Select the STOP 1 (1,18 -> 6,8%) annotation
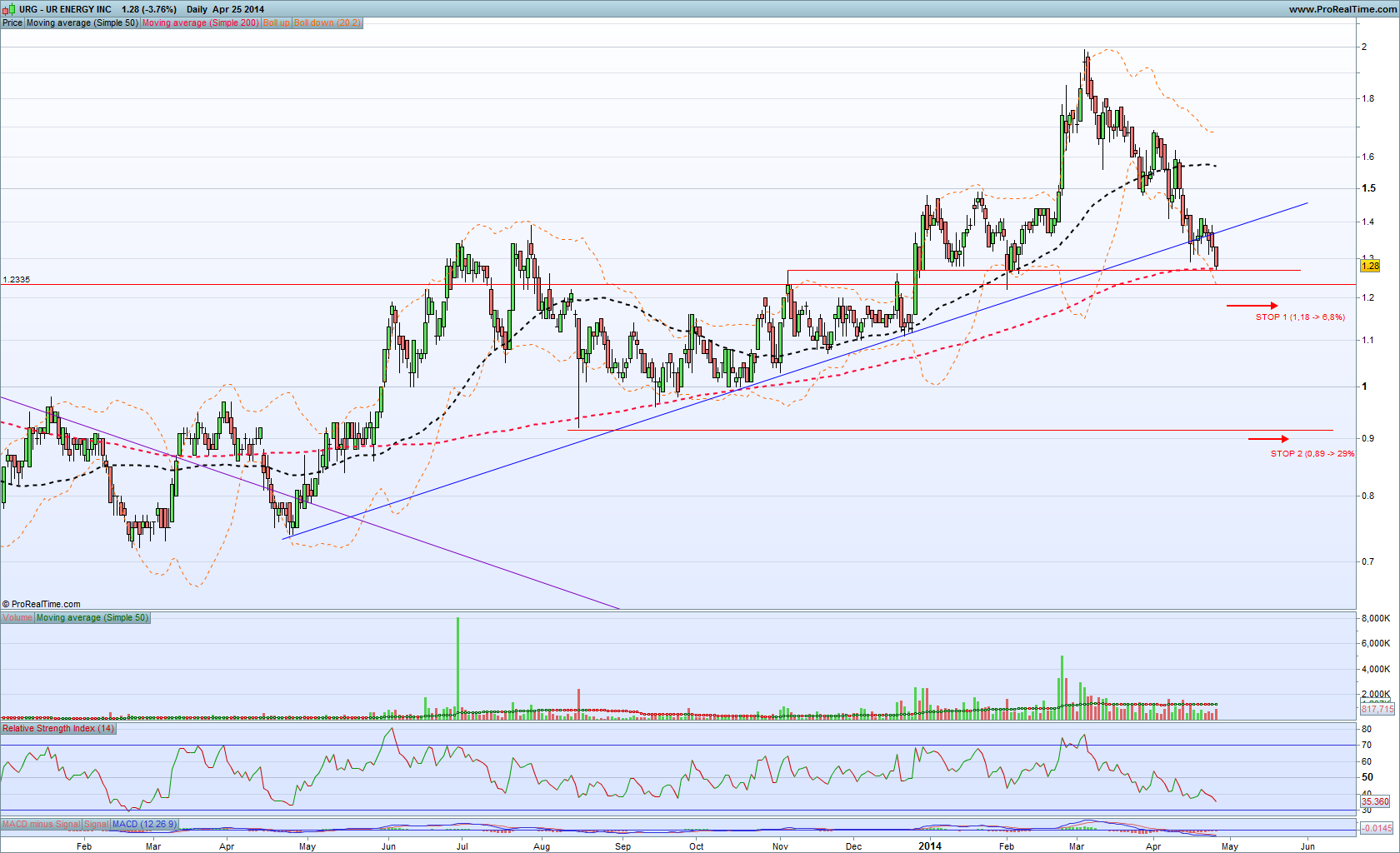Image resolution: width=1400 pixels, height=853 pixels. 1300,317
